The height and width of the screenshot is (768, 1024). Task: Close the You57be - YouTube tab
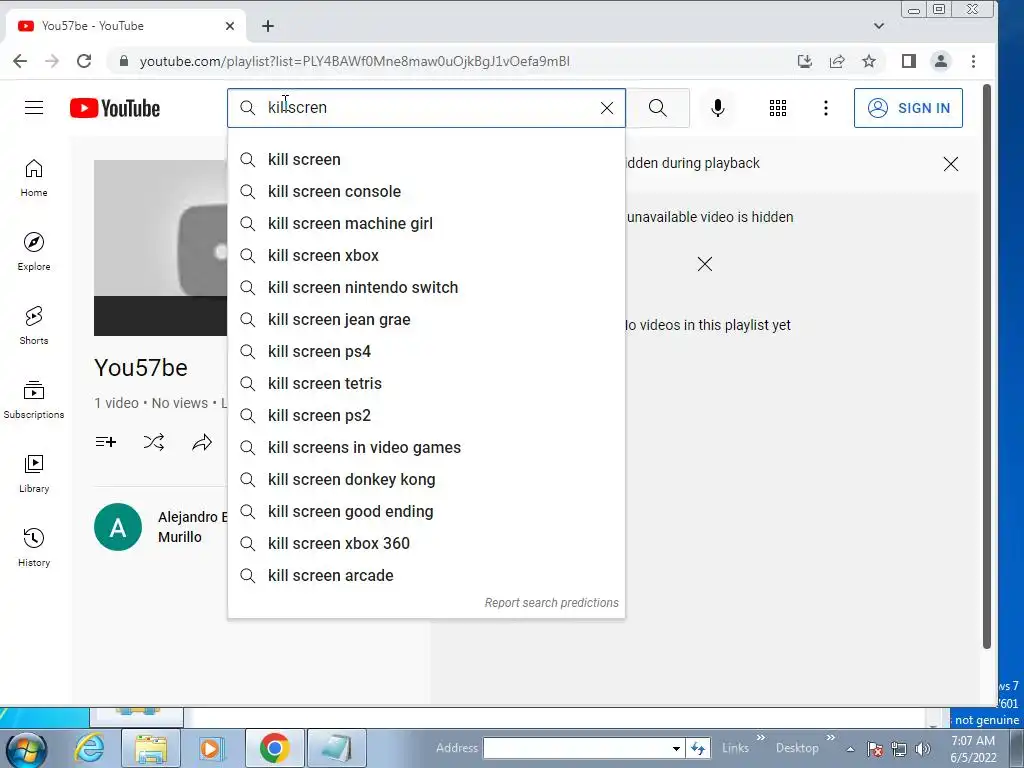(230, 26)
